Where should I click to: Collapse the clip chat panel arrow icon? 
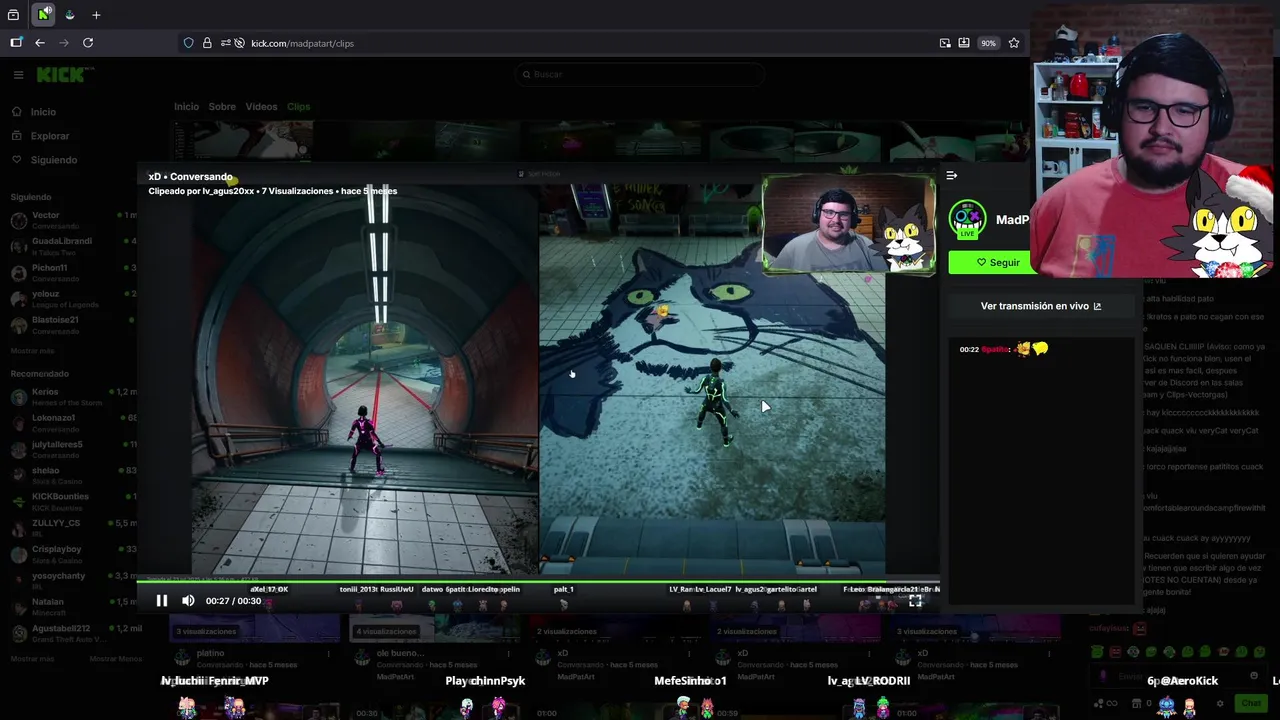[951, 175]
